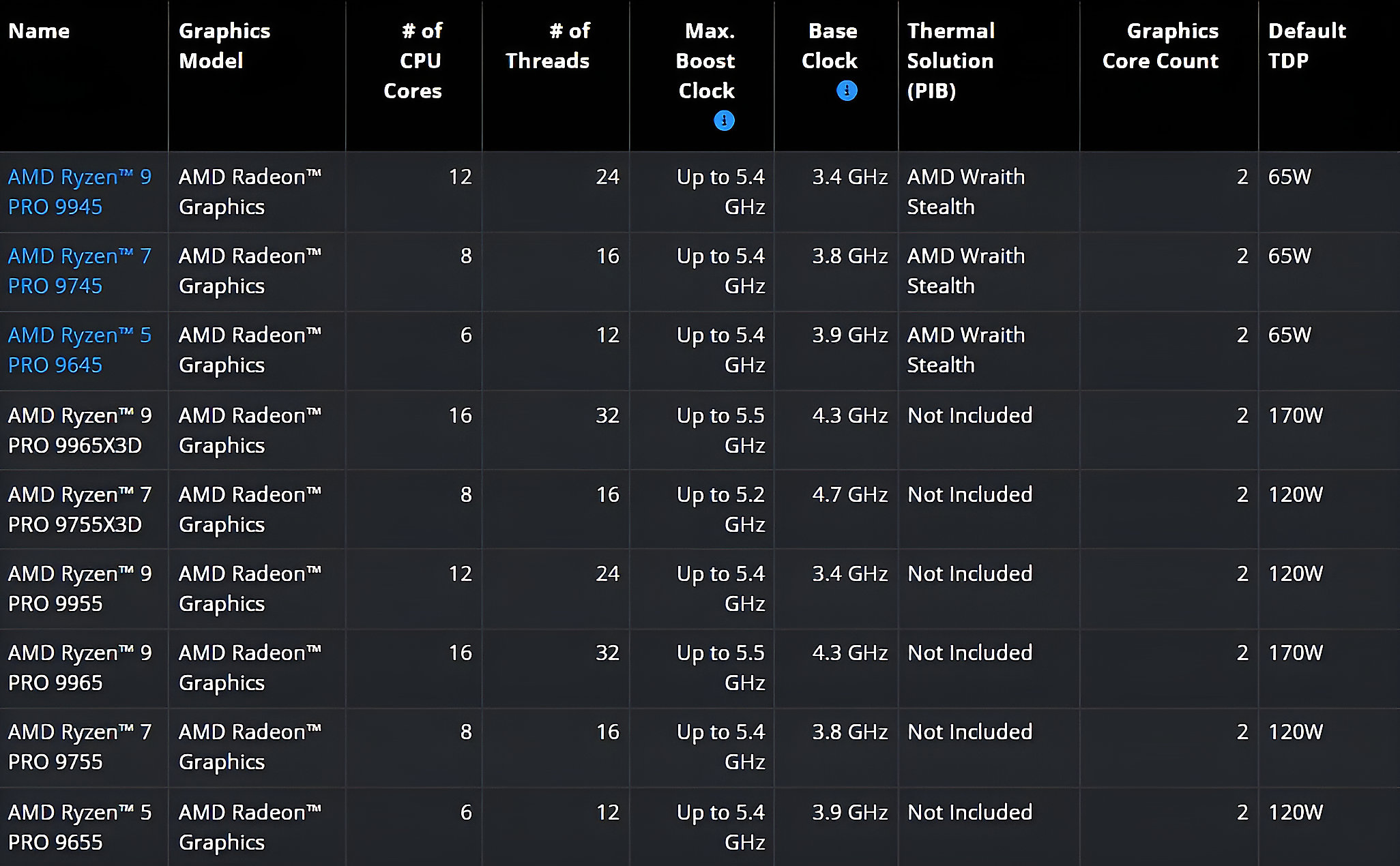Click the # of CPU Cores header
Image resolution: width=1400 pixels, height=866 pixels.
pos(413,61)
